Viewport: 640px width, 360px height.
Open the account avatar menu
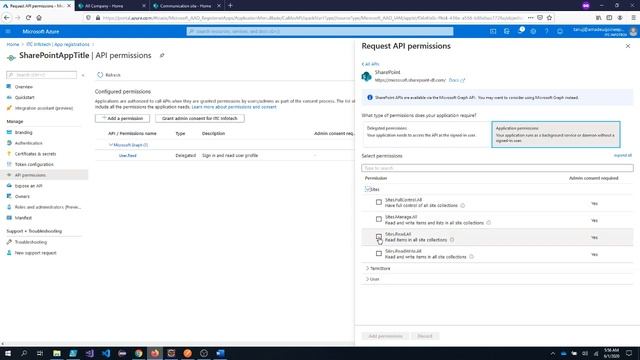coord(633,31)
